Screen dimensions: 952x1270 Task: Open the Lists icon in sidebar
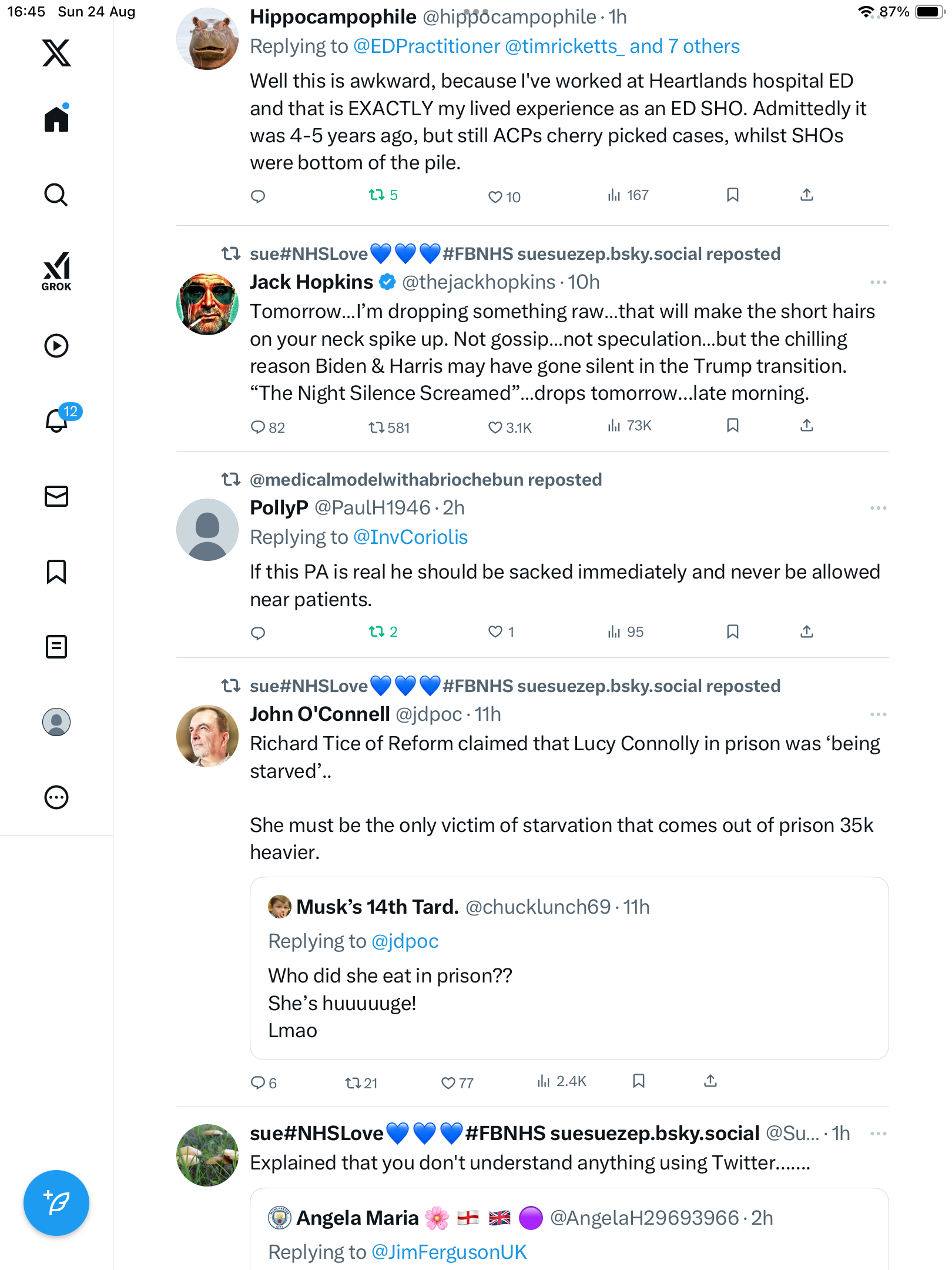[56, 647]
